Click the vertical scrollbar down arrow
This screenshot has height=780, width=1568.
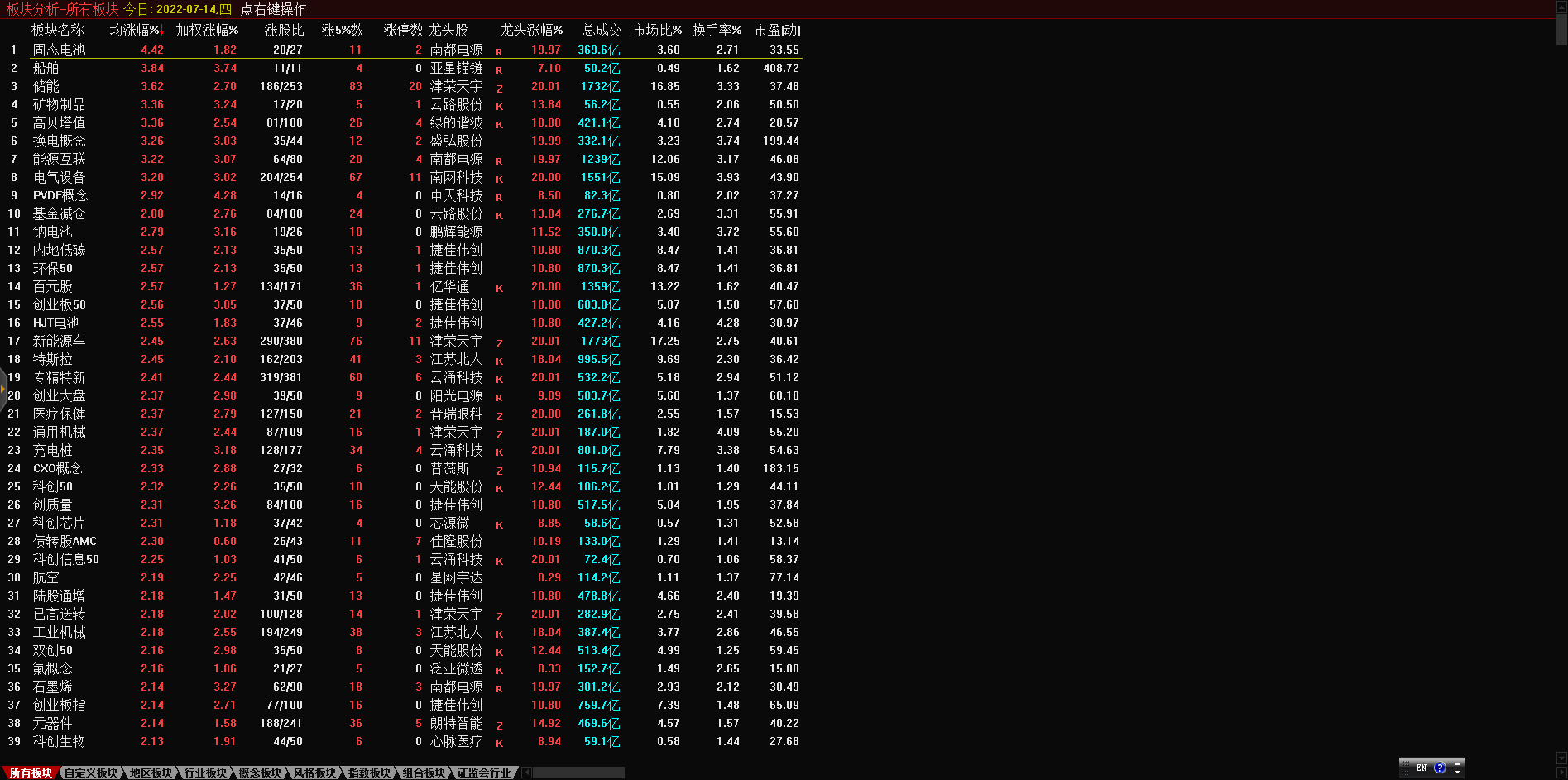[1561, 758]
